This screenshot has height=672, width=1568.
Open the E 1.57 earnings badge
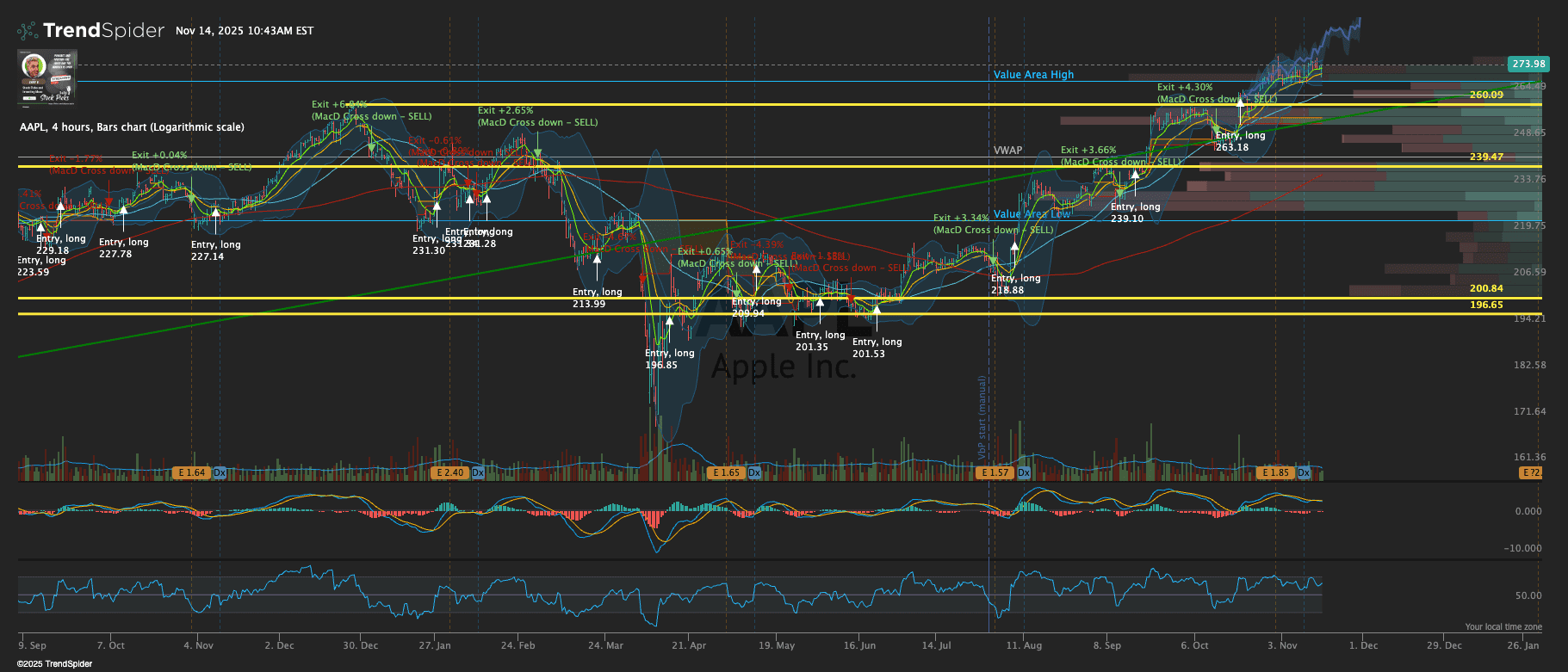pyautogui.click(x=995, y=472)
